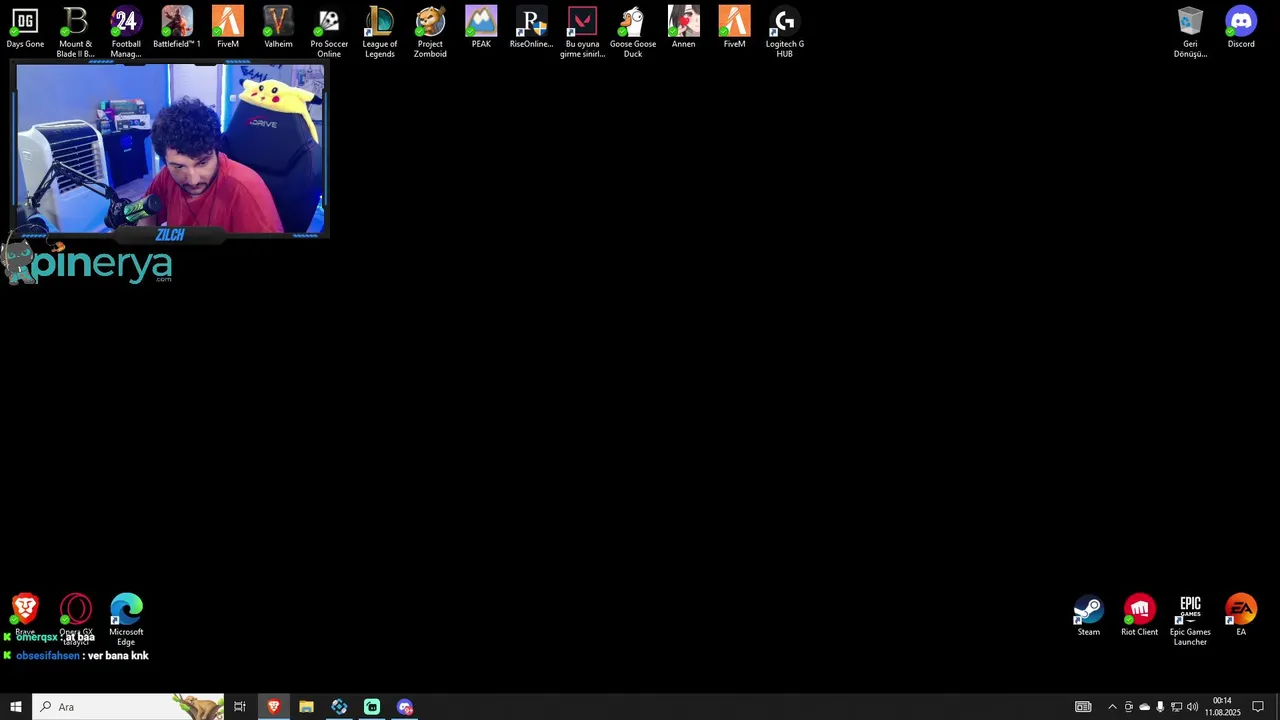The image size is (1280, 720).
Task: Open the Logitech G HUB shortcut
Action: 785,32
